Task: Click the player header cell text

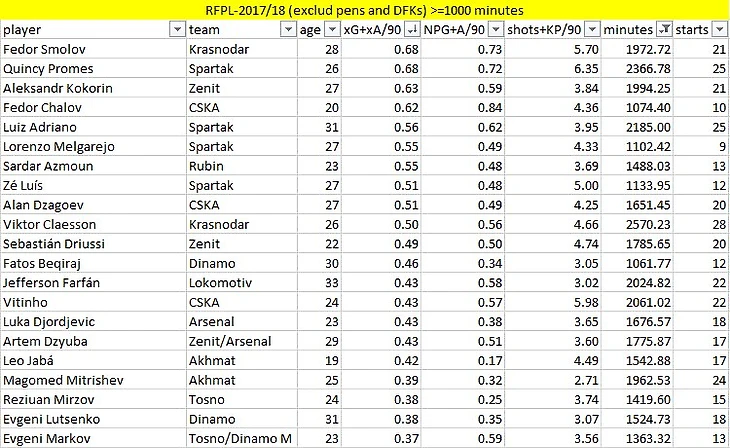Action: 22,30
